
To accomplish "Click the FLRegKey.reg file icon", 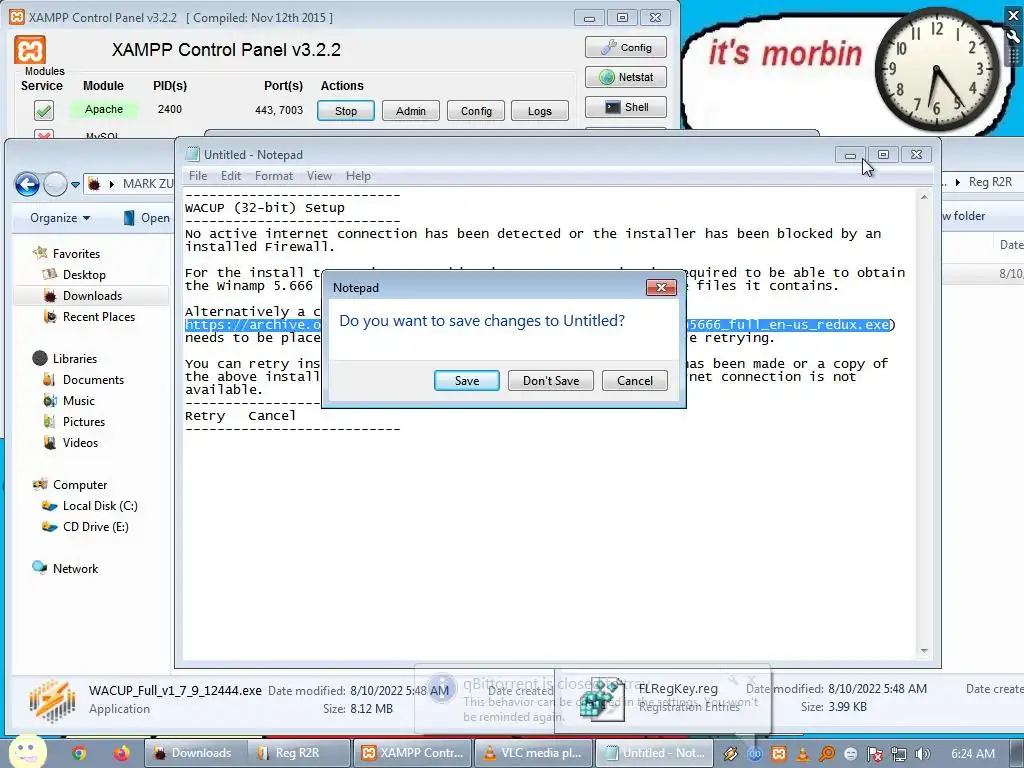I will coord(602,700).
